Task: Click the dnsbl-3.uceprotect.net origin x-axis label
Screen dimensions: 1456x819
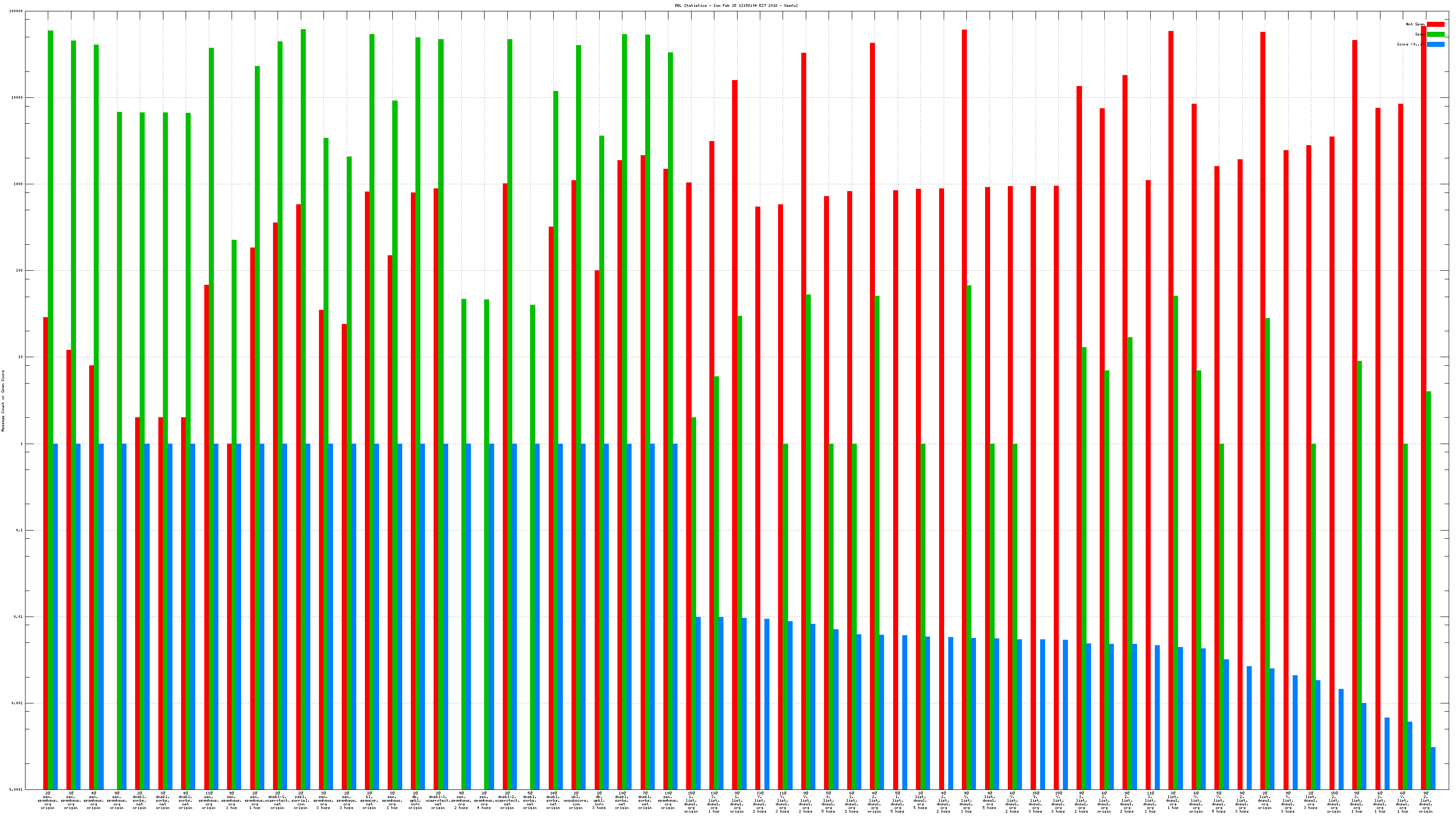Action: [438, 800]
